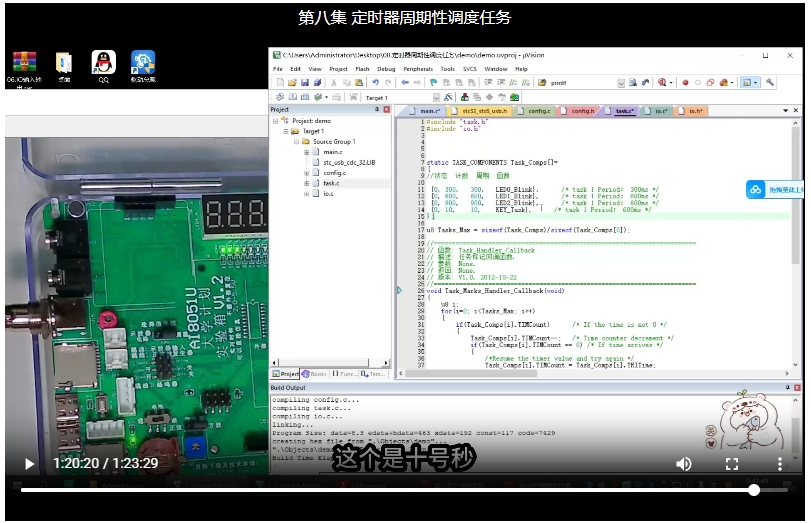Open the Project menu
Viewport: 811px width, 523px height.
(x=338, y=69)
